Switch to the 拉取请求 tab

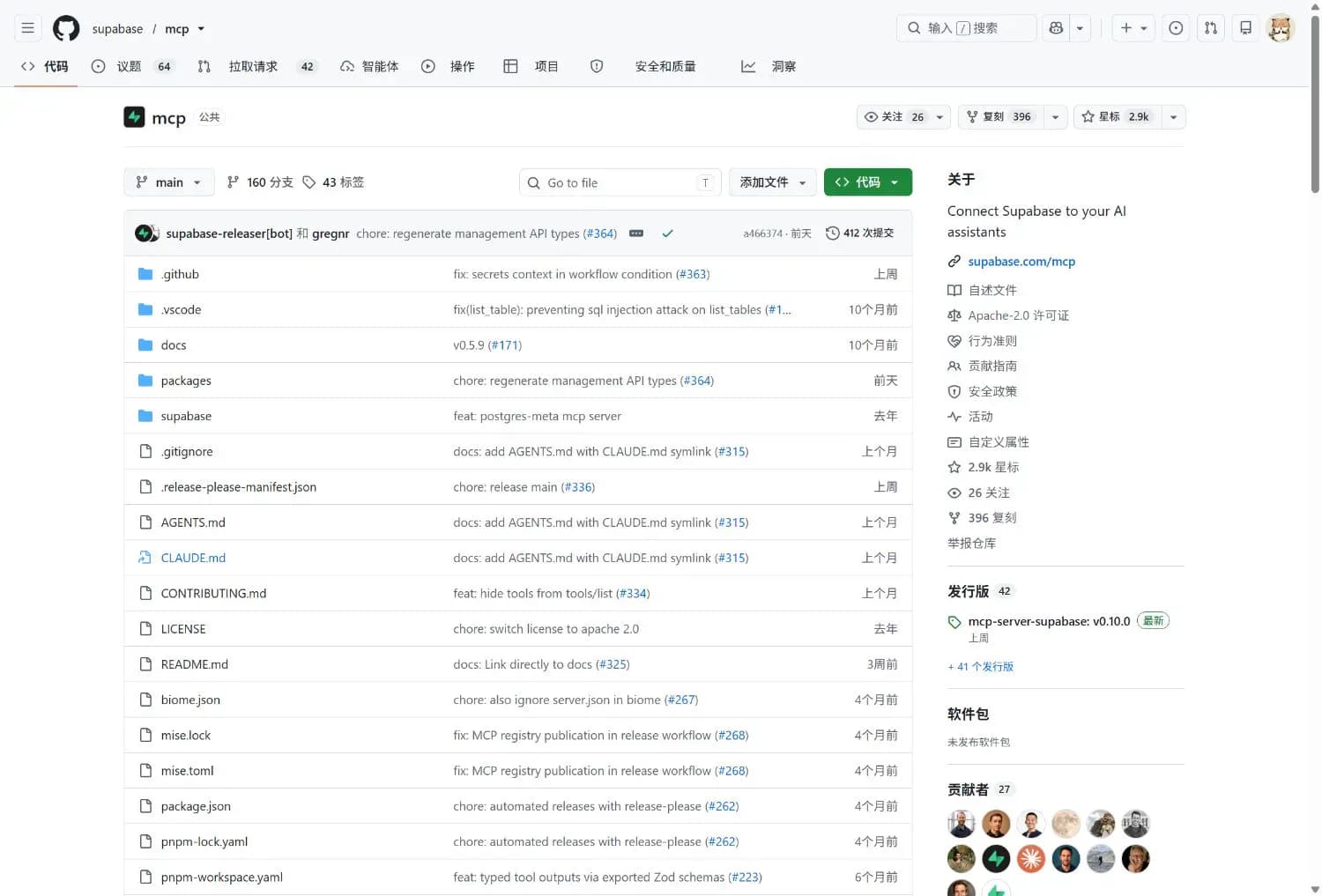pos(256,66)
